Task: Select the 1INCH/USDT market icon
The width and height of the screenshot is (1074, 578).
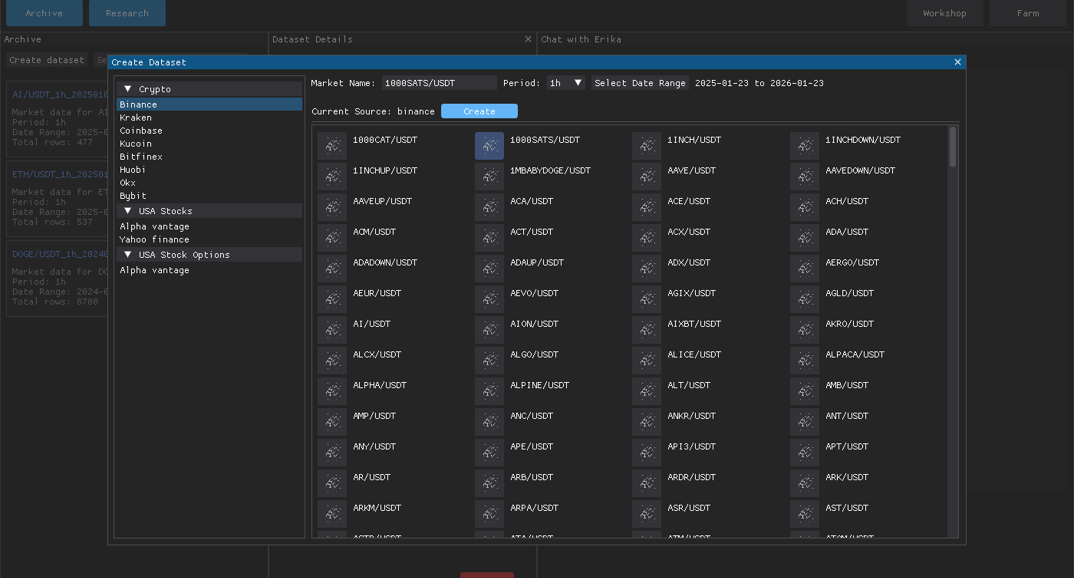Action: [x=647, y=146]
